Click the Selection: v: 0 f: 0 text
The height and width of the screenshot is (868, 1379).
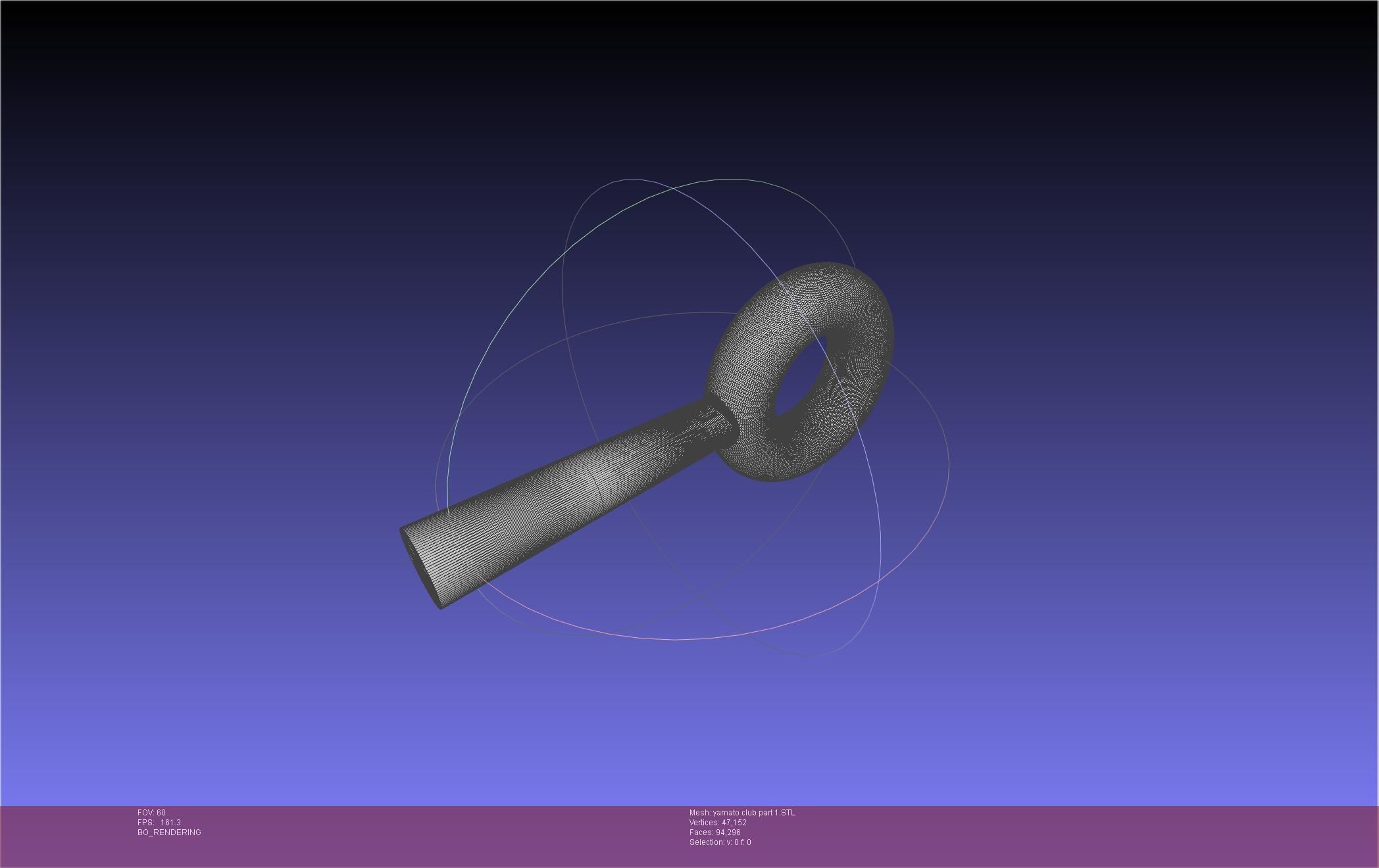720,842
